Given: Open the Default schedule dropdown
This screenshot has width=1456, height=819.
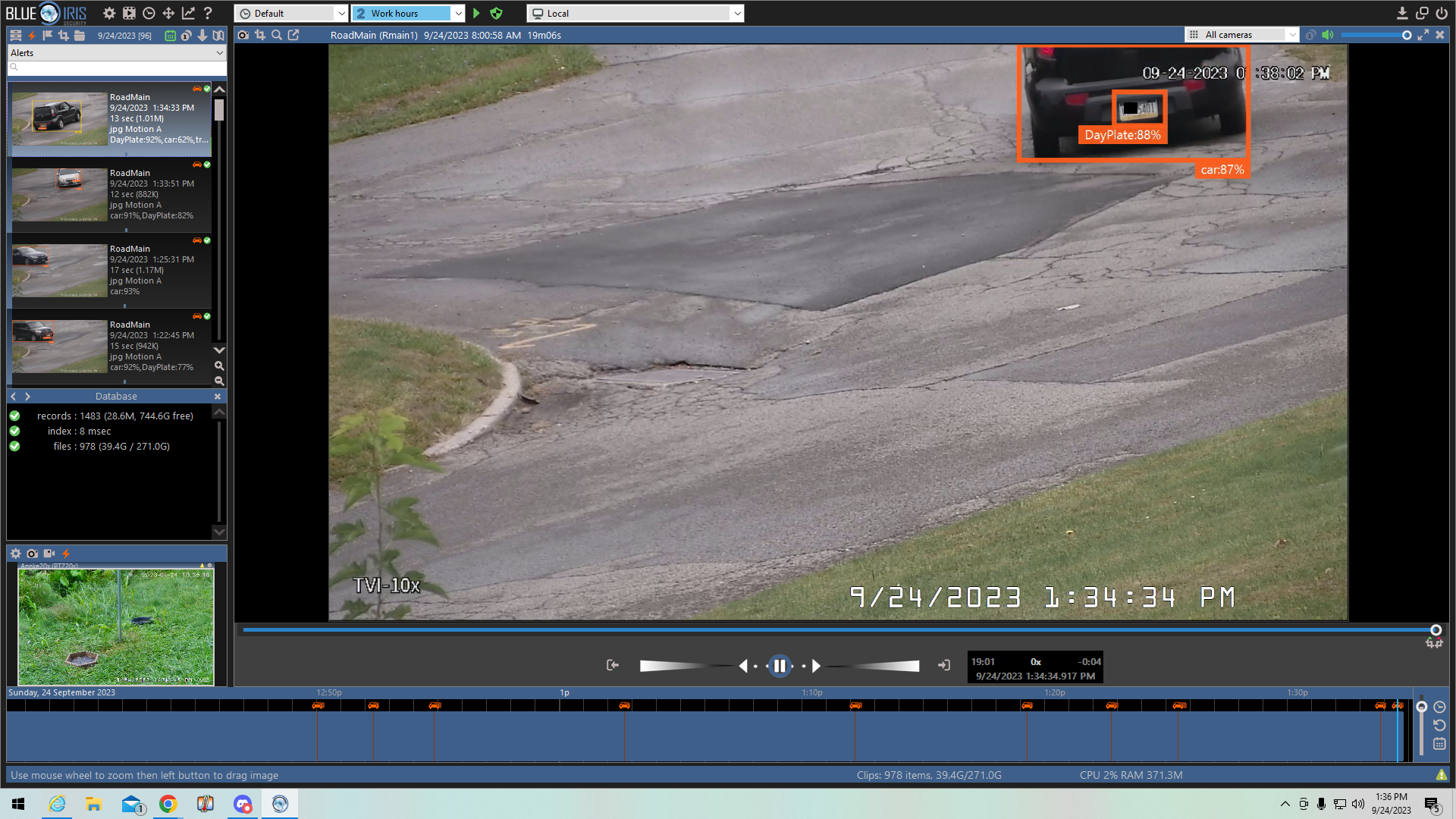Looking at the screenshot, I should coord(291,13).
